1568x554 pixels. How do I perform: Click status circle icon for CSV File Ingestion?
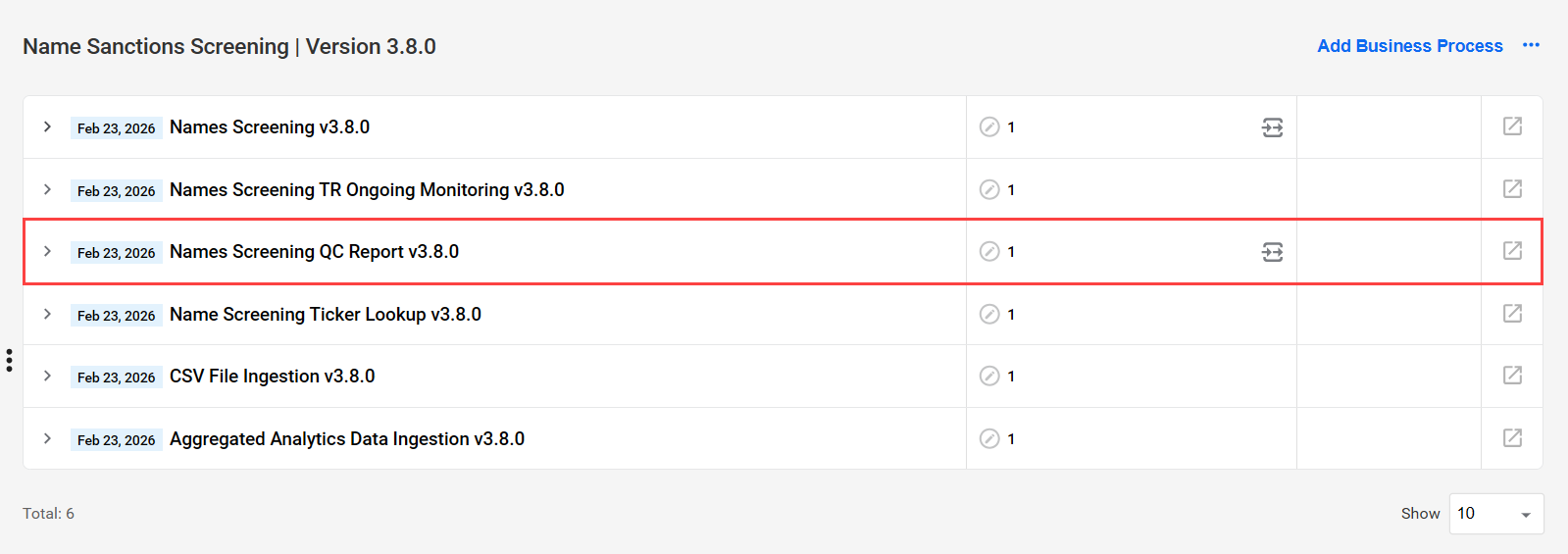pos(989,376)
